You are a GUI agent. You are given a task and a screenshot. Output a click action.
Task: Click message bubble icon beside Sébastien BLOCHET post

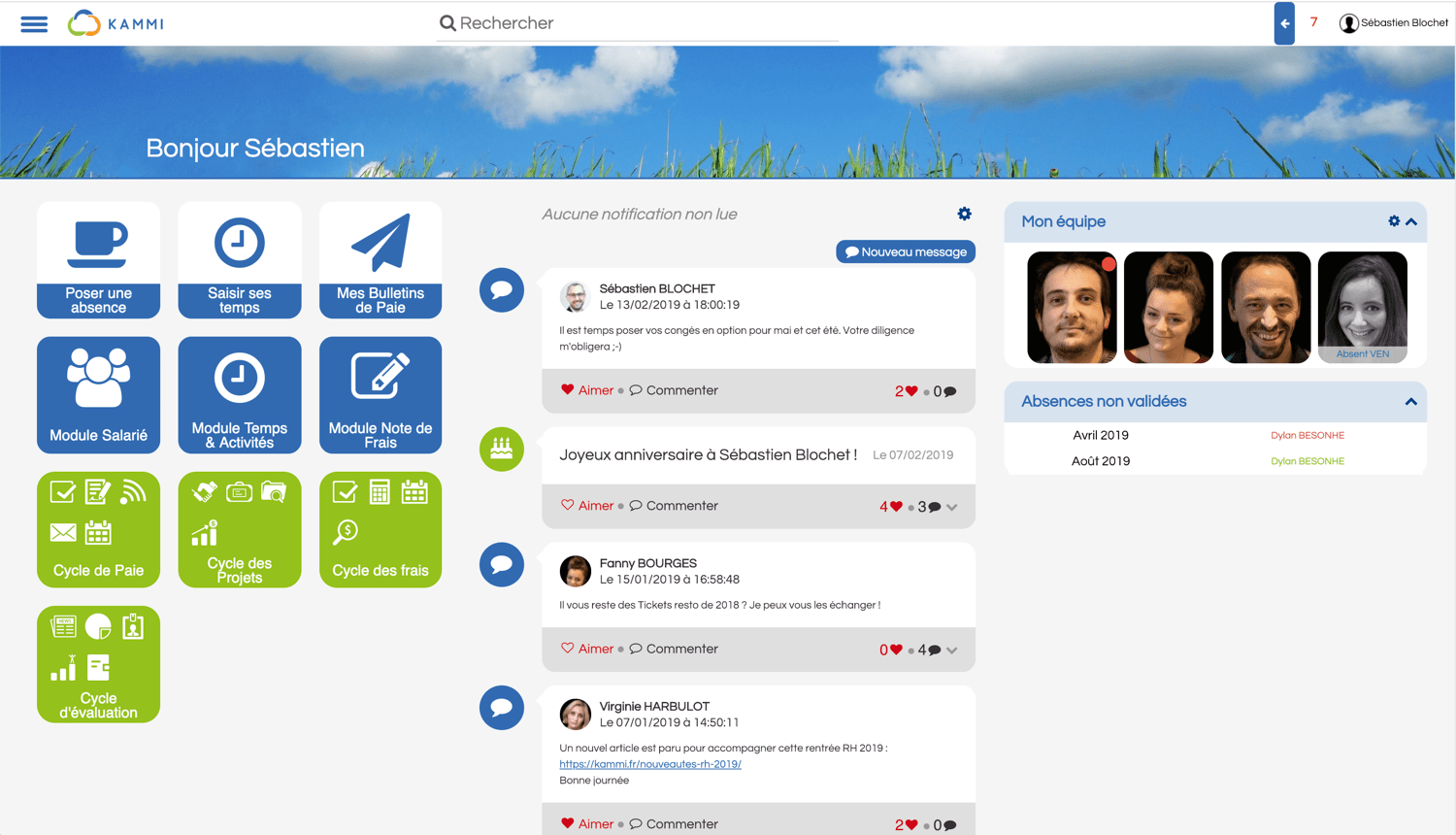(x=502, y=289)
